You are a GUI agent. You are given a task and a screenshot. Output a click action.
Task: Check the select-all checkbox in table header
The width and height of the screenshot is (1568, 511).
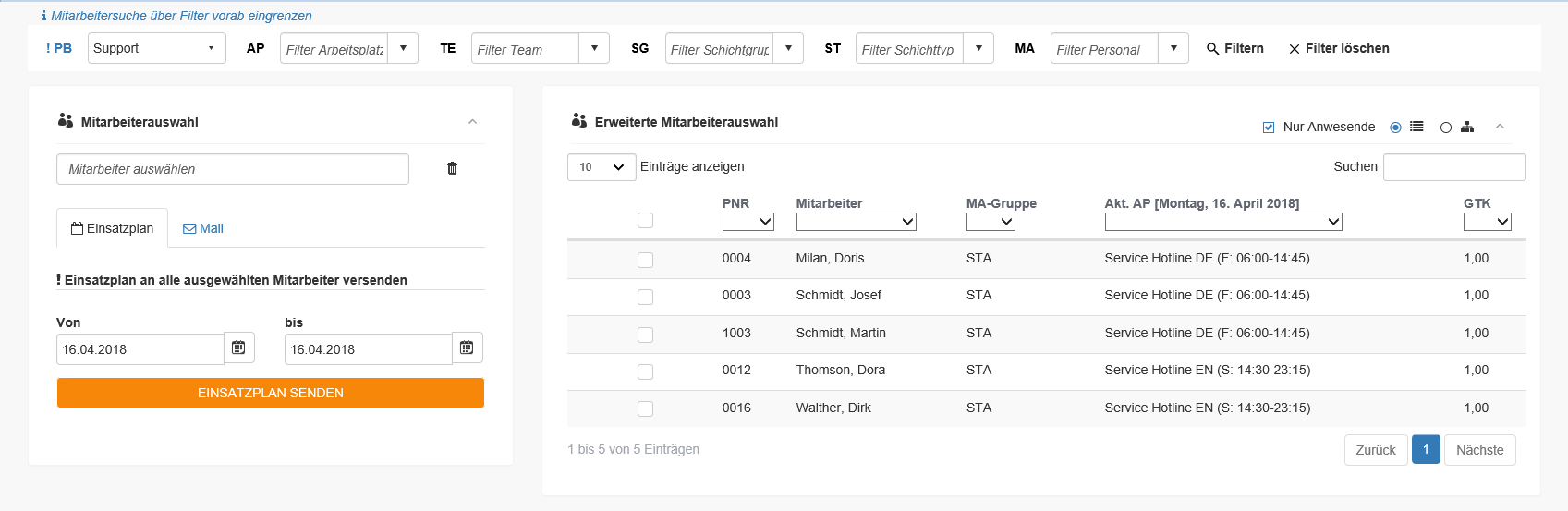click(x=645, y=220)
